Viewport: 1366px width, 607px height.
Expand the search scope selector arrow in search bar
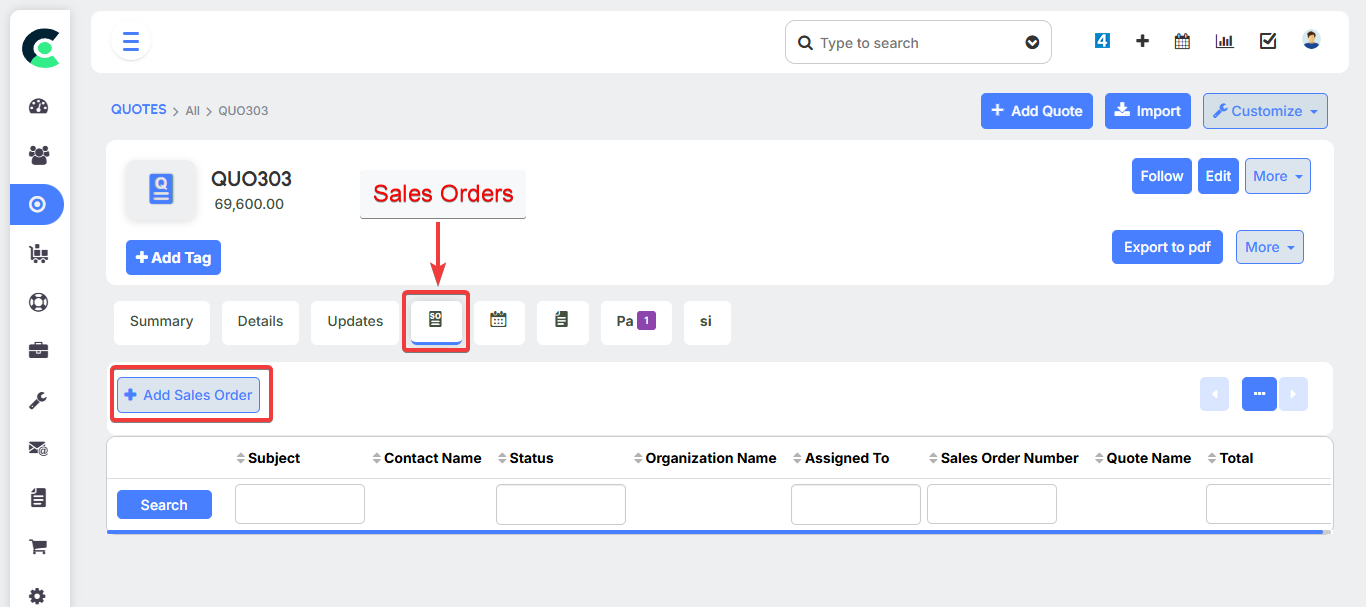pos(1032,42)
